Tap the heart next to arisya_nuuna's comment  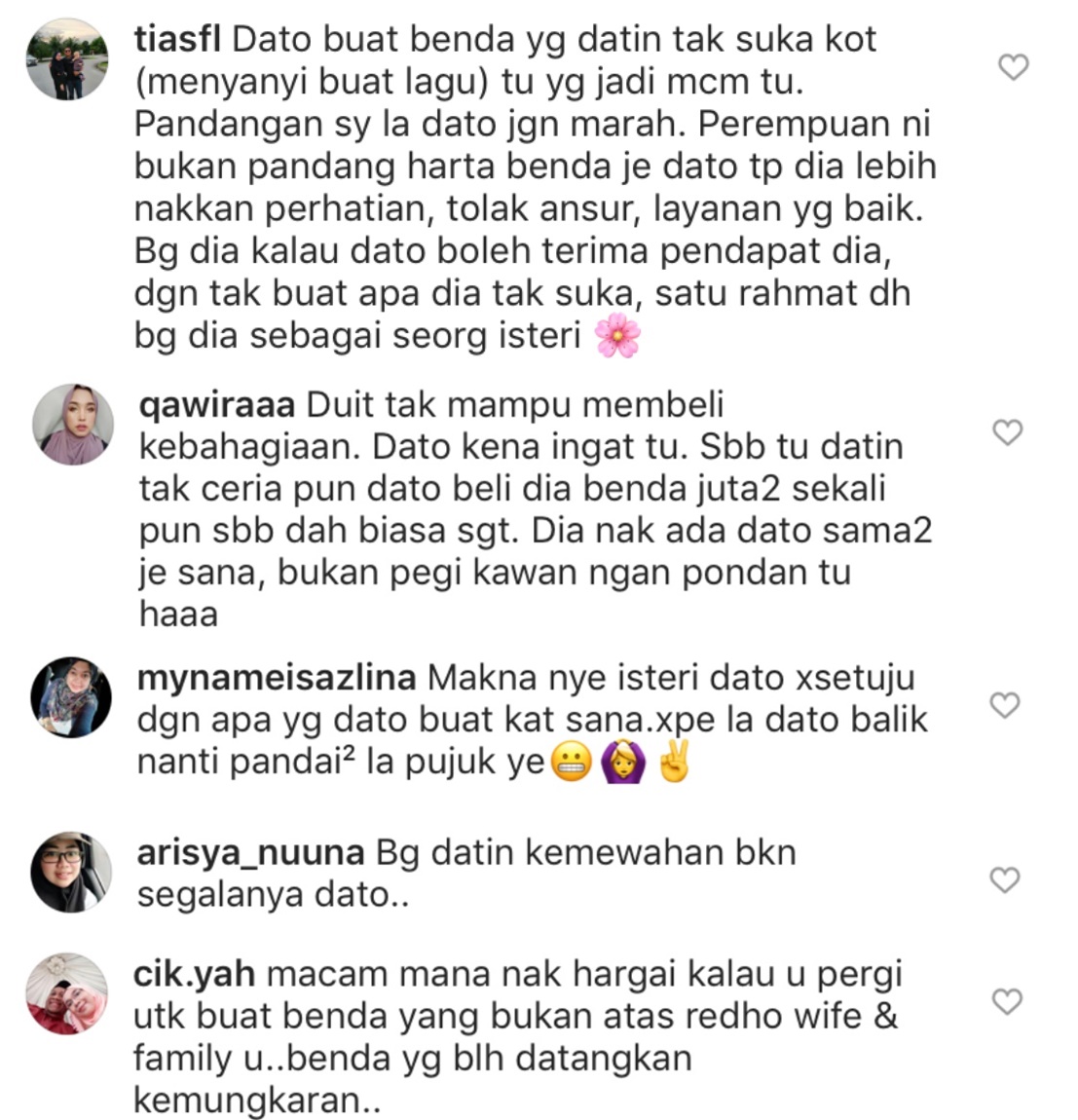pos(1004,880)
